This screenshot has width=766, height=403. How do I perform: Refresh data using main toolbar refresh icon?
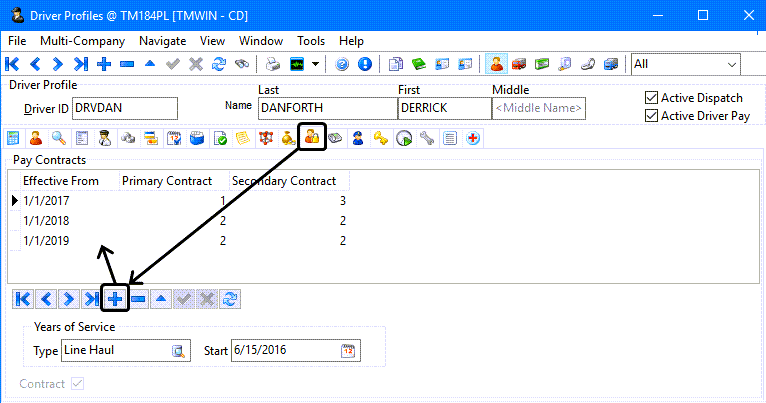pos(218,64)
